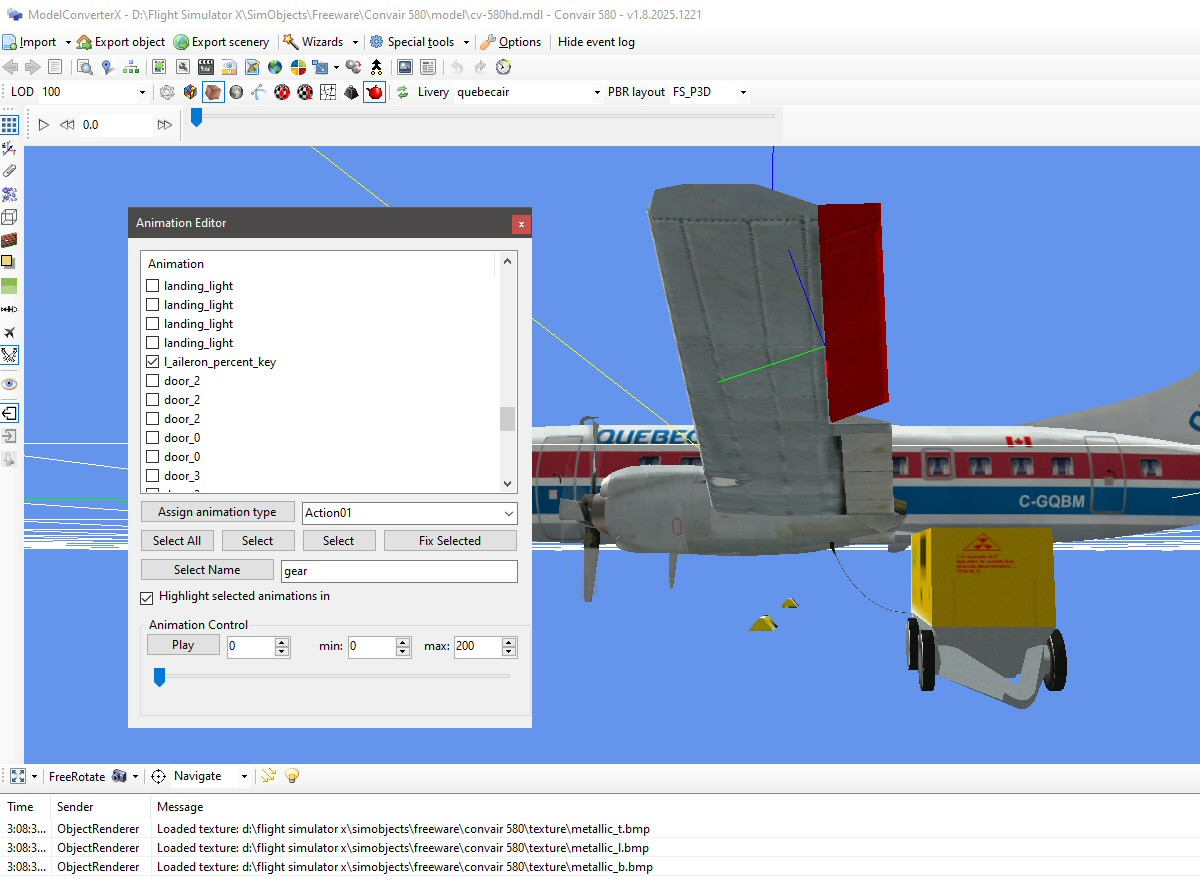1200x879 pixels.
Task: Click the brick wall sidebar icon
Action: [x=9, y=240]
